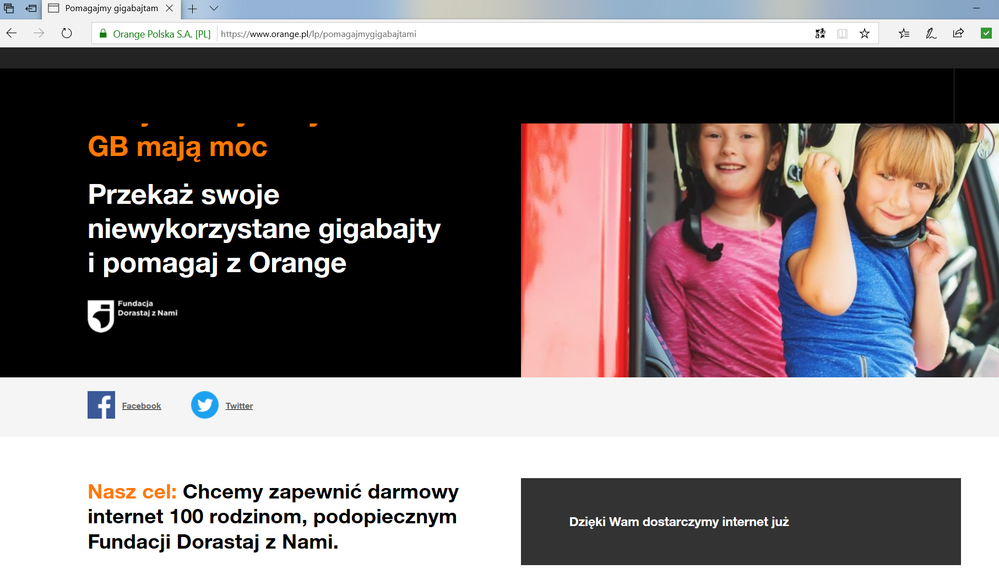Viewport: 999px width, 568px height.
Task: Open the Facebook share link
Action: (141, 406)
